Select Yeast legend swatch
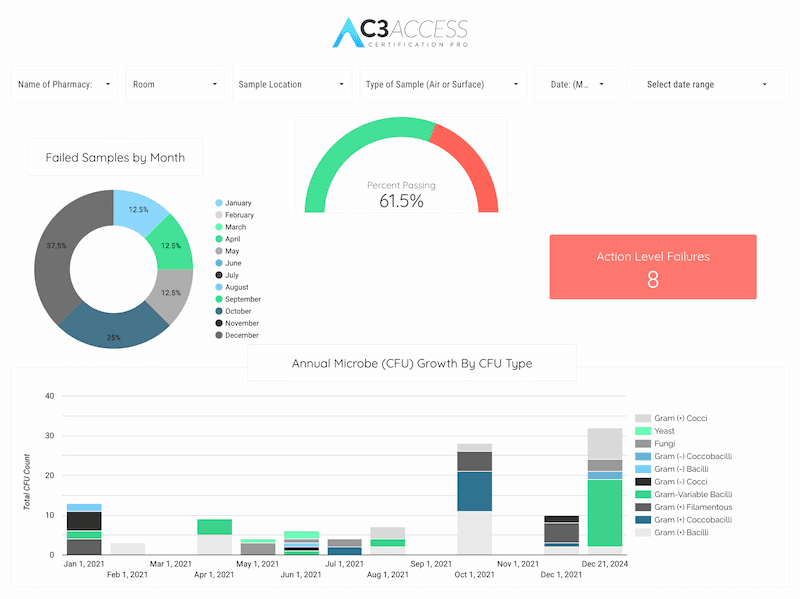Viewport: 800px width, 599px height. 643,431
